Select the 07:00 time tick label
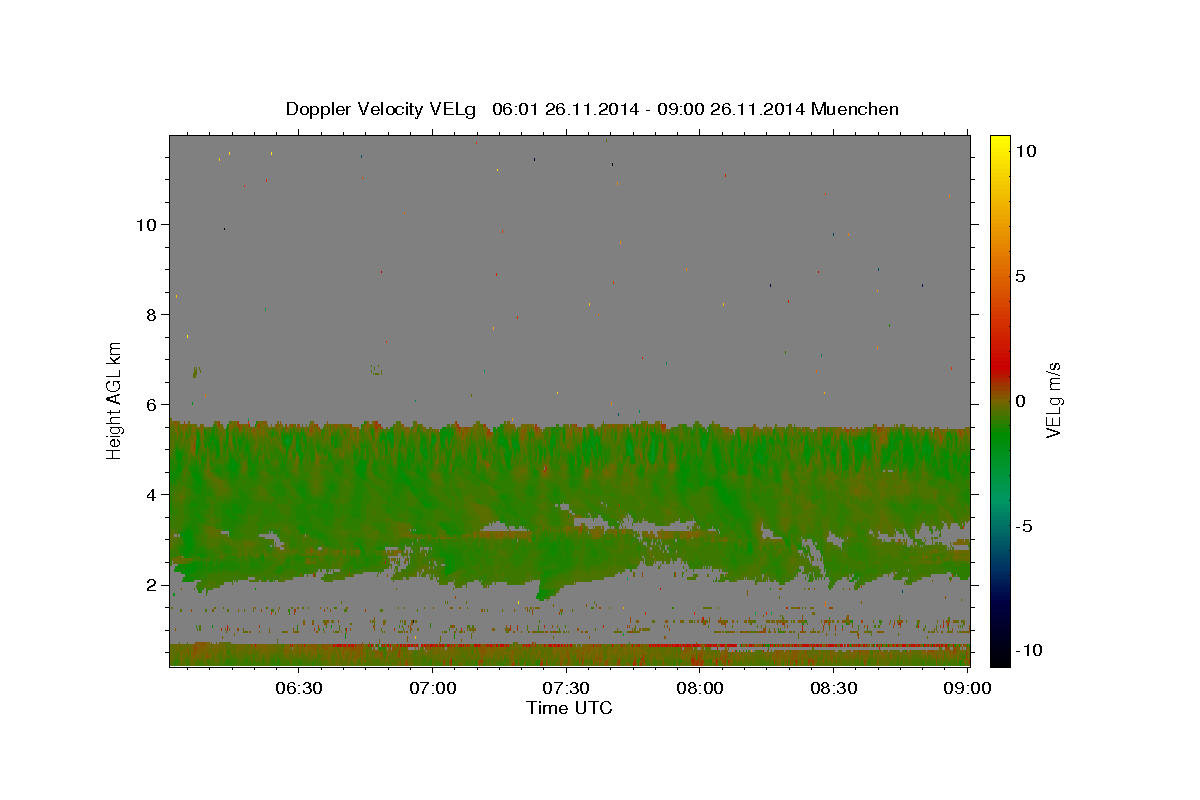This screenshot has height=800, width=1200. [434, 688]
